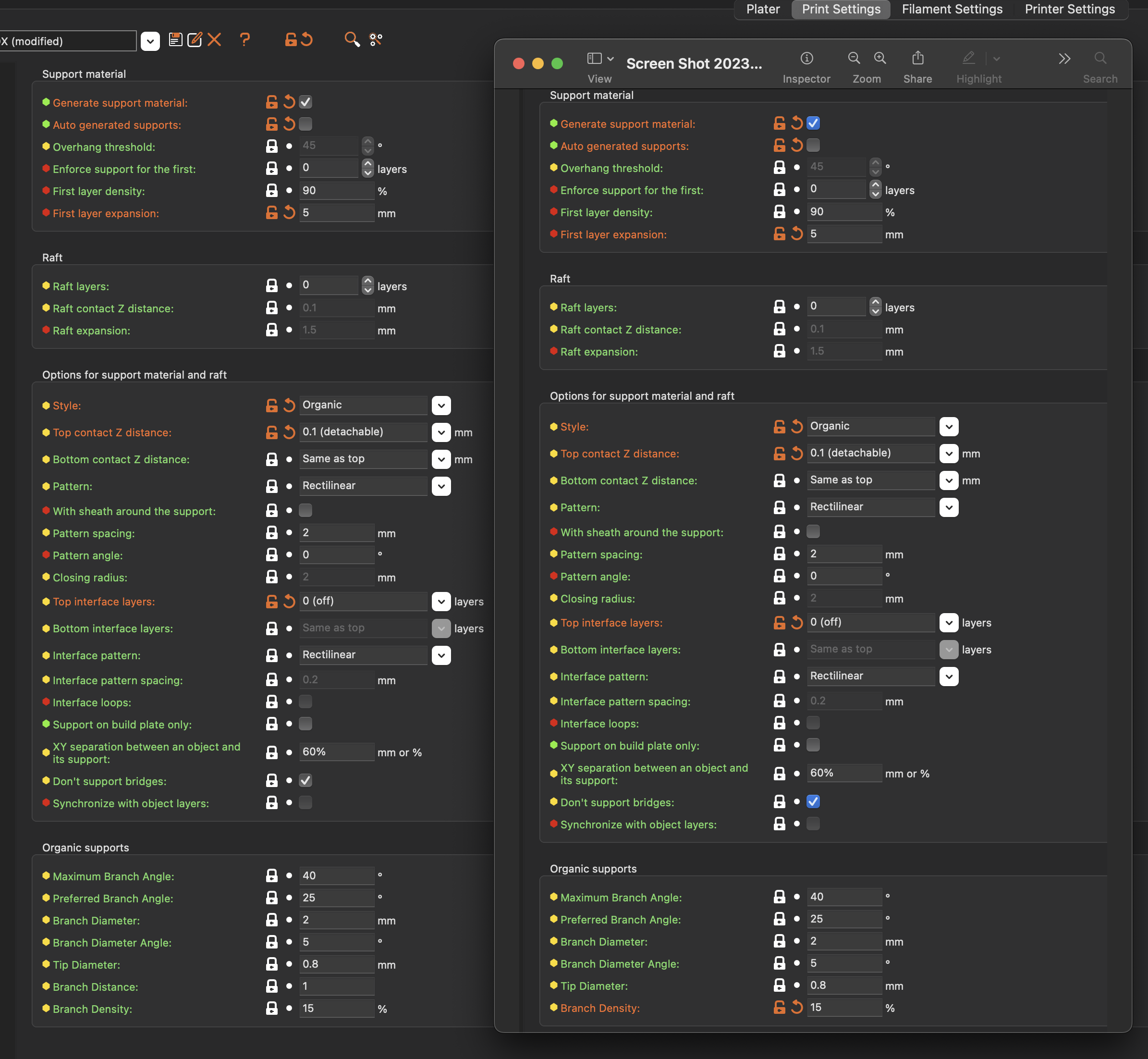Click the rename preset pencil icon
The width and height of the screenshot is (1148, 1059).
195,39
